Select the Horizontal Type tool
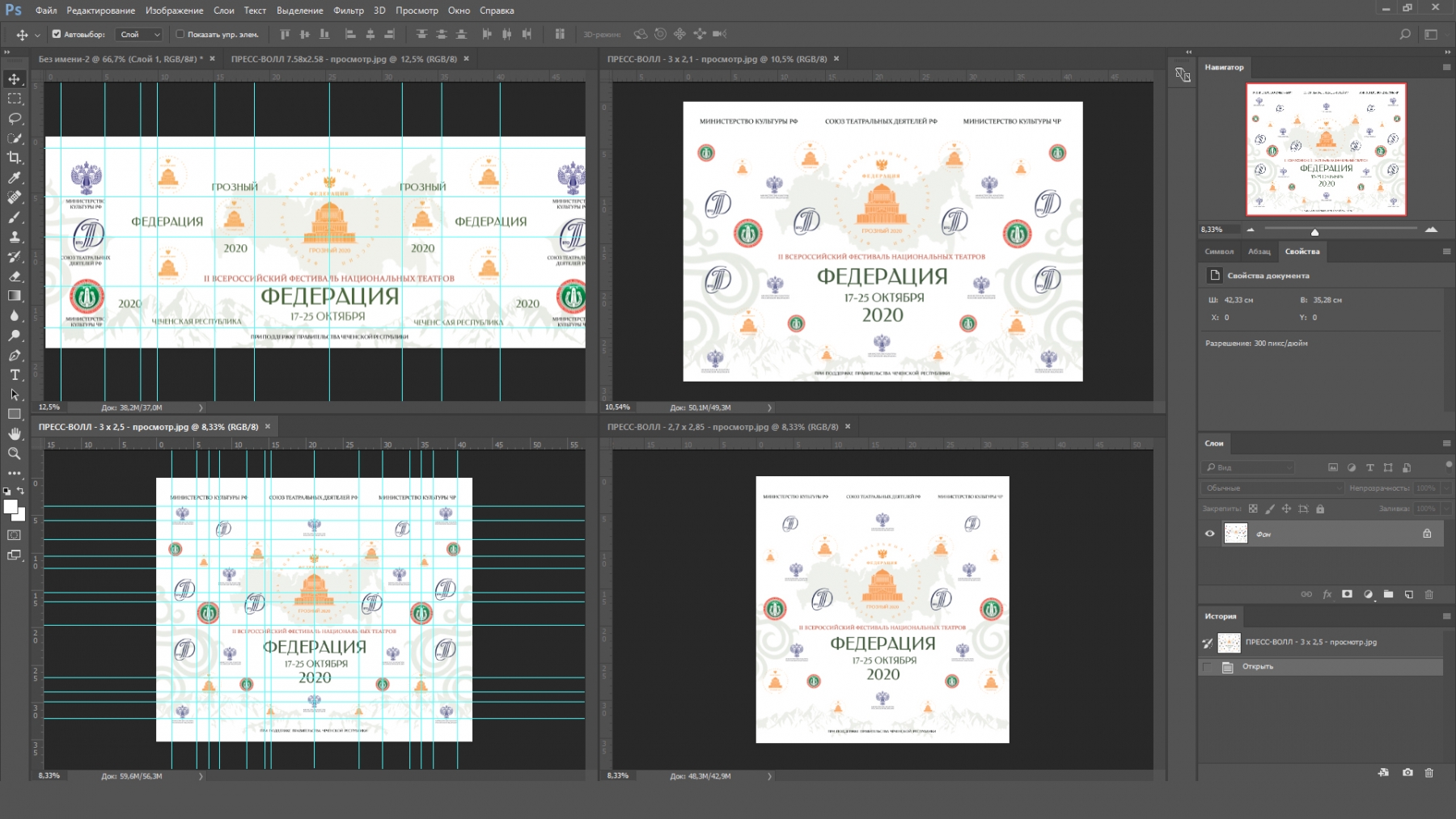This screenshot has height=819, width=1456. click(15, 375)
